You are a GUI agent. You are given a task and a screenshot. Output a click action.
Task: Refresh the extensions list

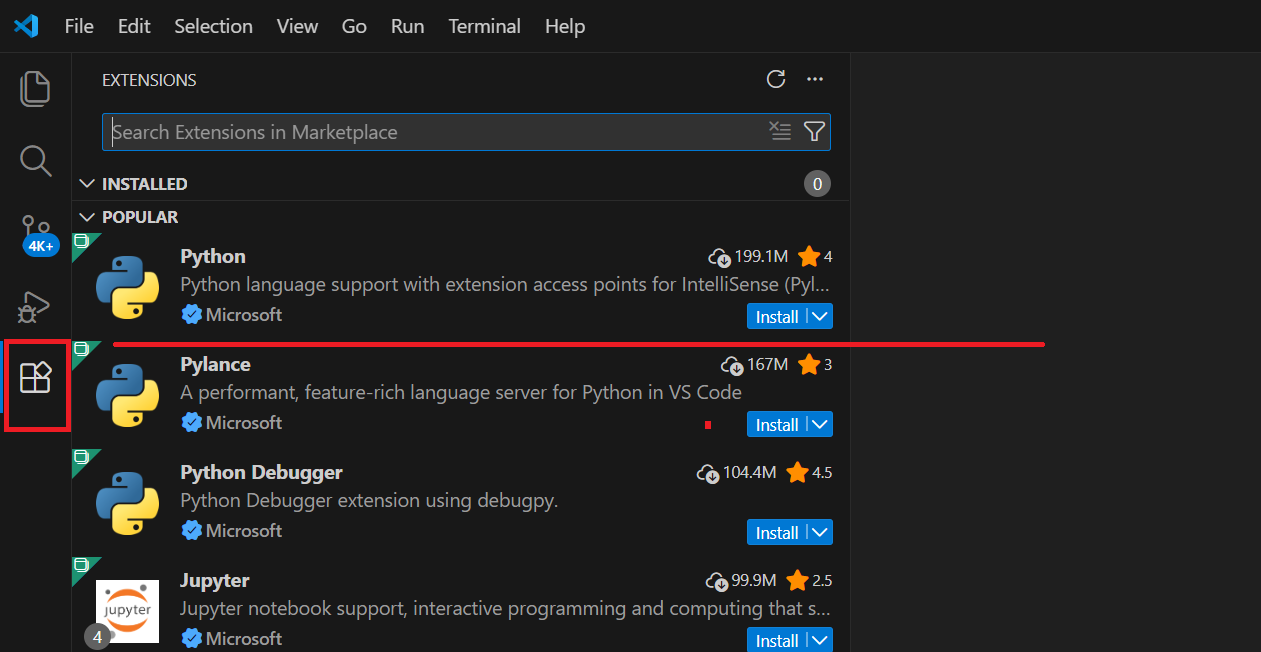click(776, 80)
